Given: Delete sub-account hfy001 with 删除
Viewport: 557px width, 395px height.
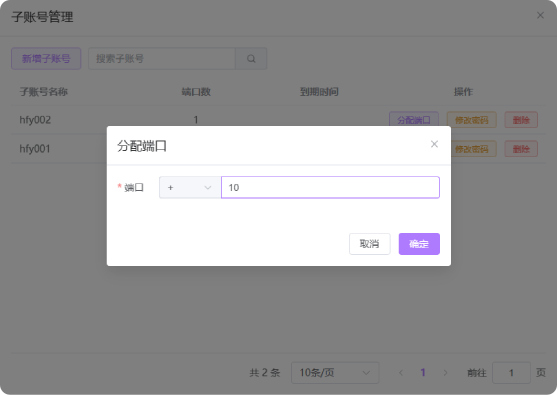Looking at the screenshot, I should pyautogui.click(x=521, y=149).
